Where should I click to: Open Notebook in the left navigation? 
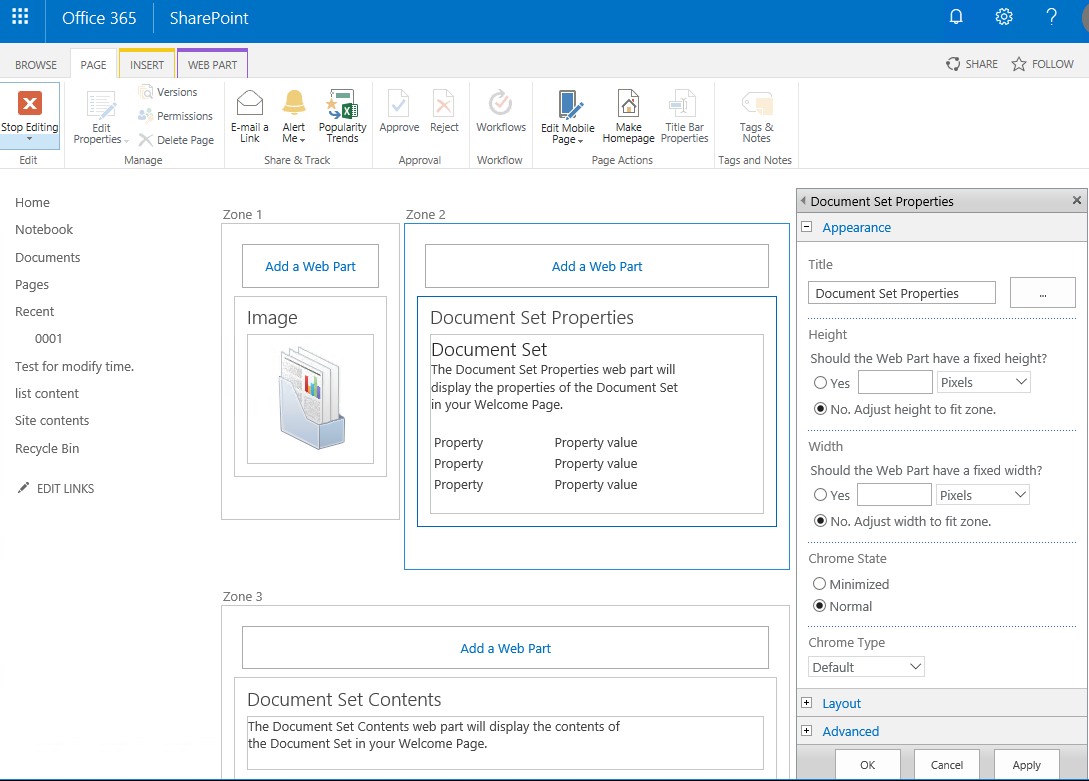(44, 230)
